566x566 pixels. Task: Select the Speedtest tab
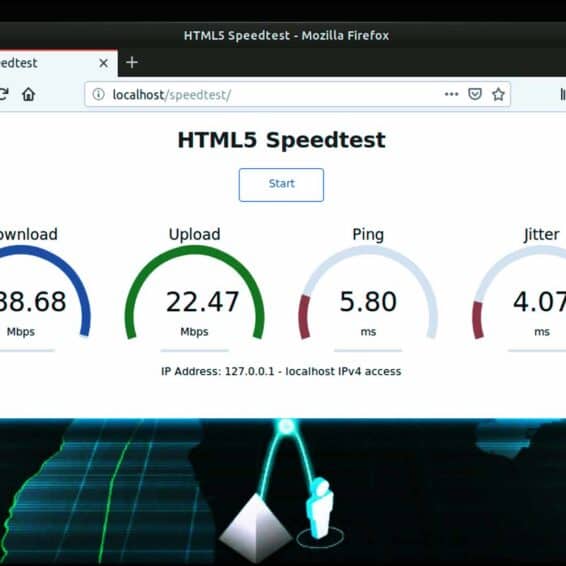click(58, 64)
